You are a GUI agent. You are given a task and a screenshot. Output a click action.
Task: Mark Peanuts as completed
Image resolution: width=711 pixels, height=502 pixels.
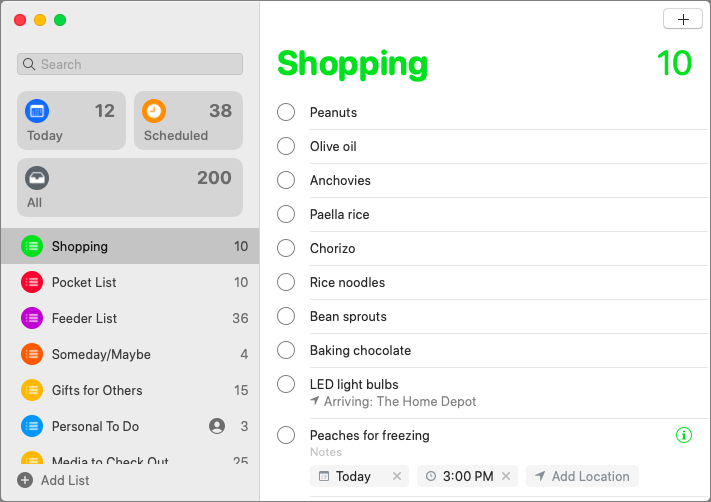(286, 112)
